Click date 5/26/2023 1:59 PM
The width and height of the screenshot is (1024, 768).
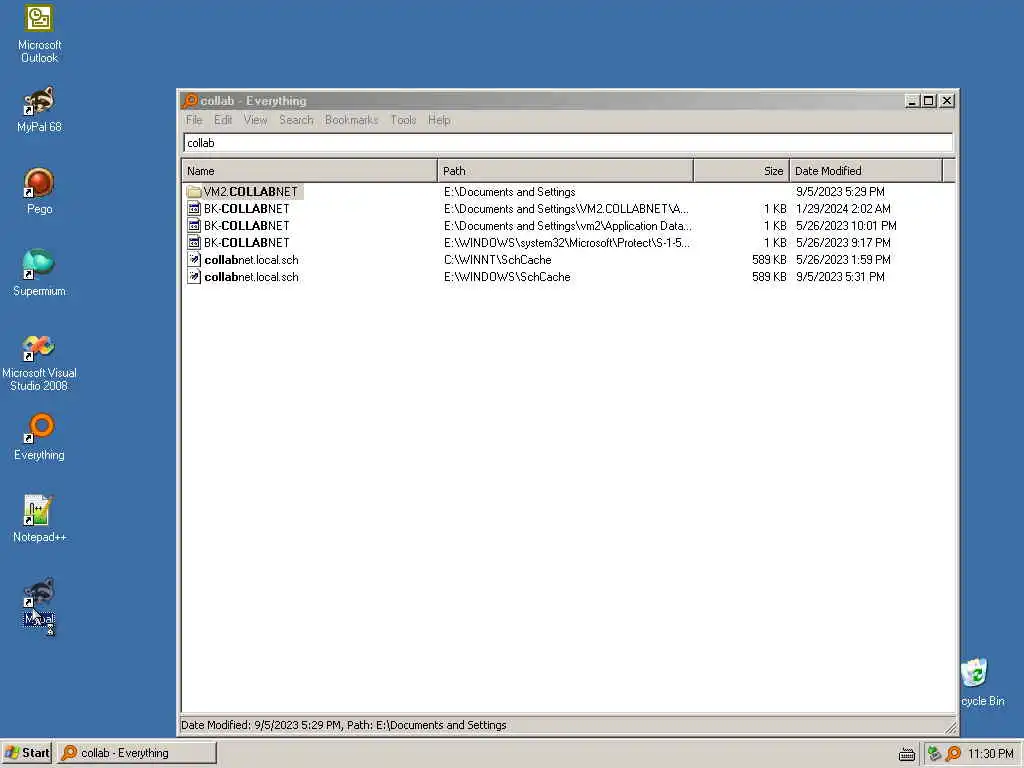(843, 259)
